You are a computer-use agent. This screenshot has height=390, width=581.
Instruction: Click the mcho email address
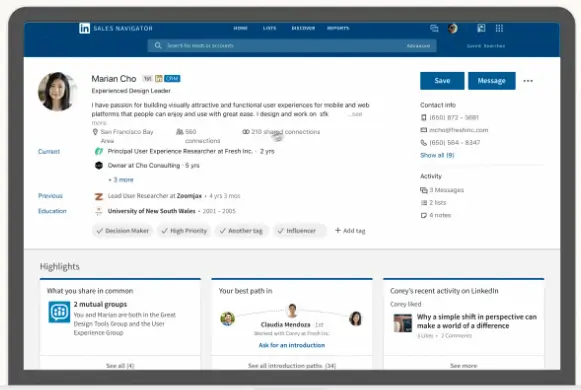459,130
